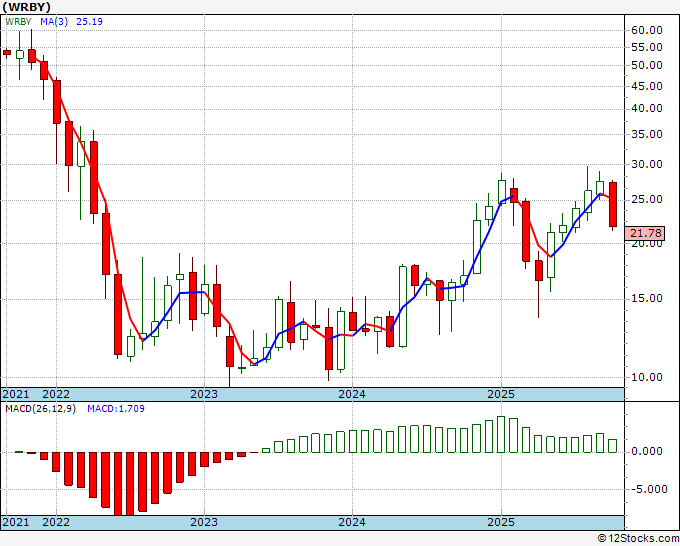Open the 12Stocks.com copyright link

click(638, 539)
